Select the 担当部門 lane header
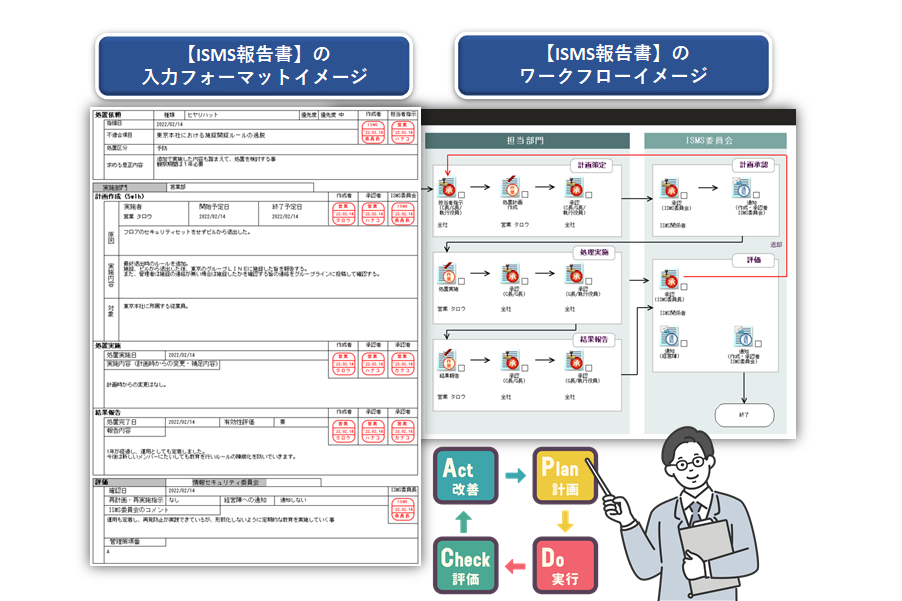Screen dimensions: 902x601 pos(527,142)
